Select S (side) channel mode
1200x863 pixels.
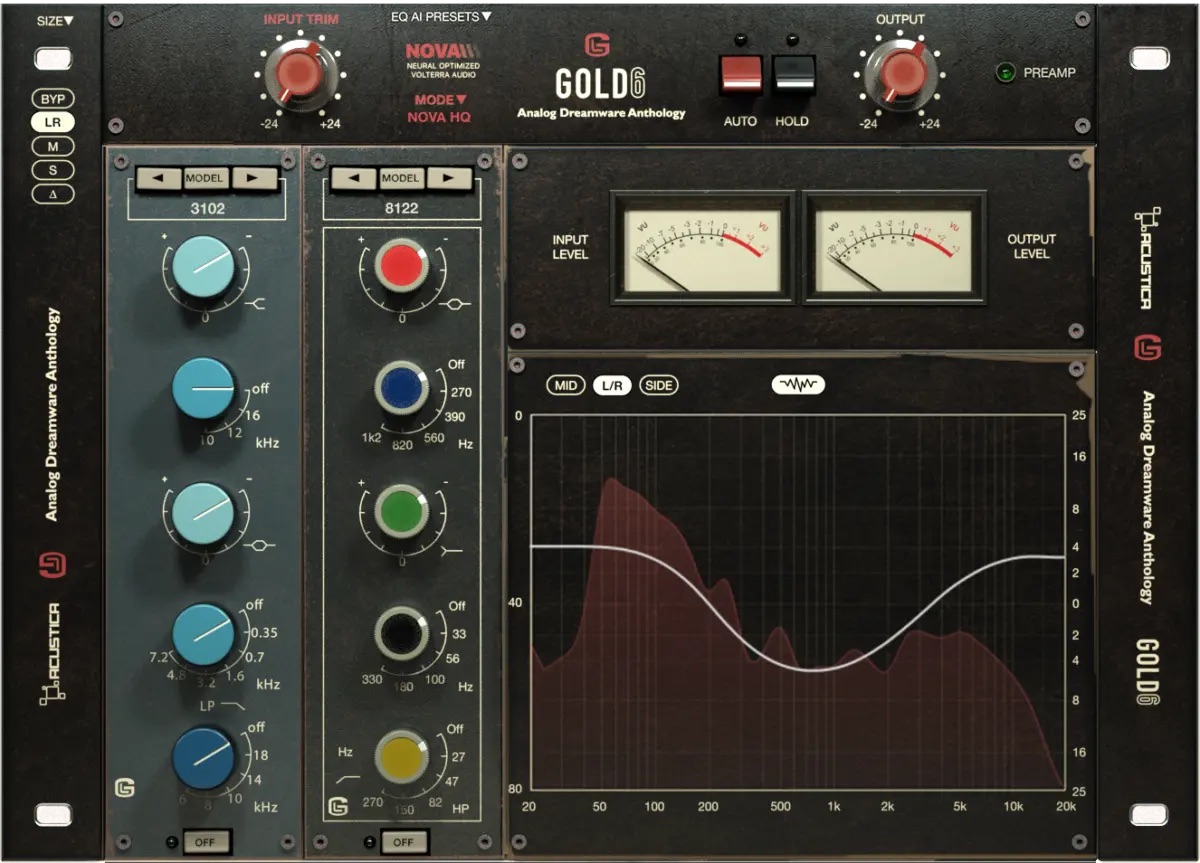(52, 171)
